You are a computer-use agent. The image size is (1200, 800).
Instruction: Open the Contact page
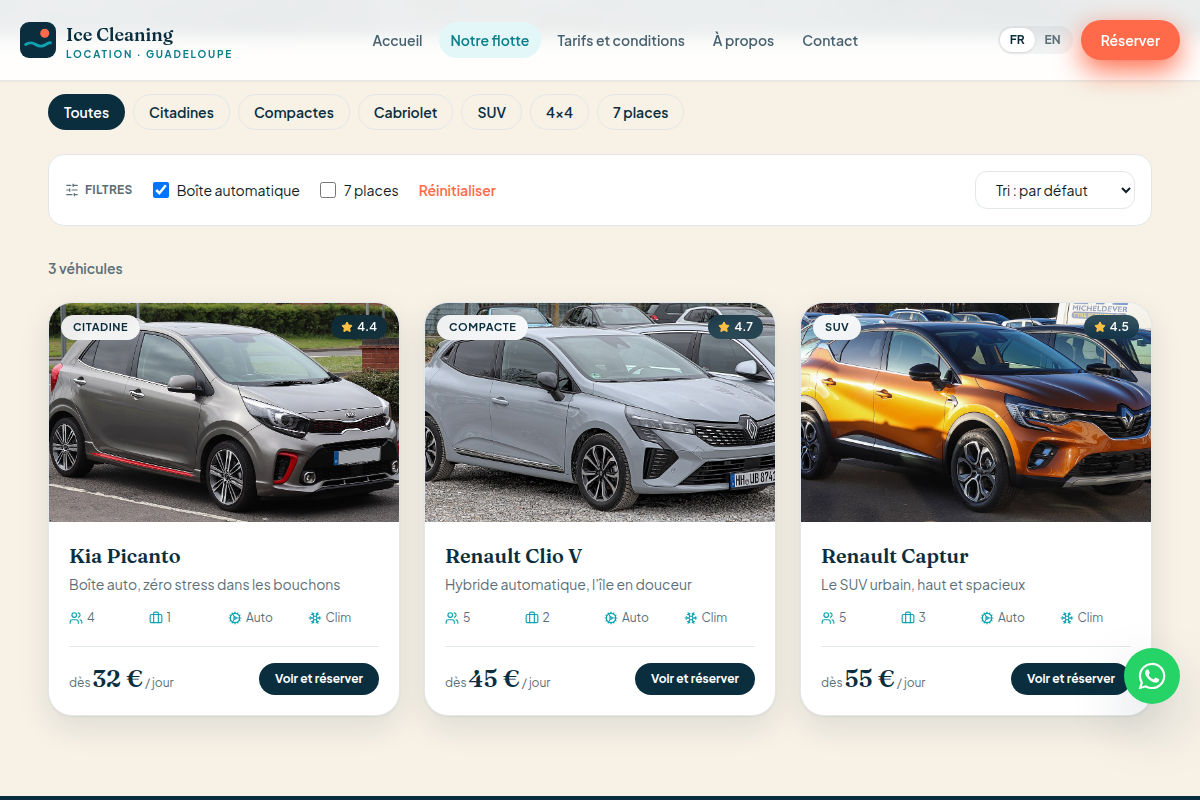(830, 41)
